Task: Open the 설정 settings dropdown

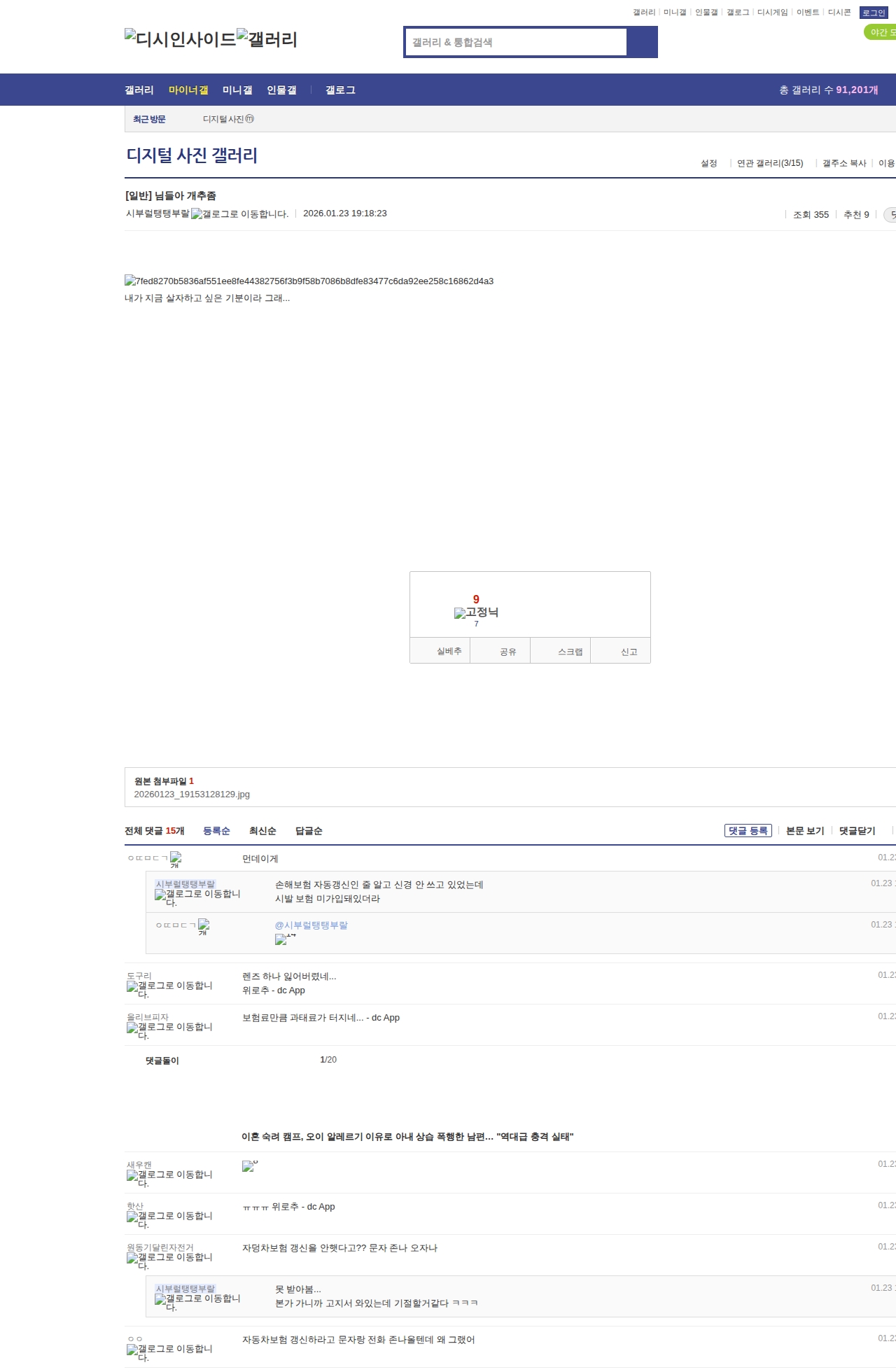Action: coord(708,163)
